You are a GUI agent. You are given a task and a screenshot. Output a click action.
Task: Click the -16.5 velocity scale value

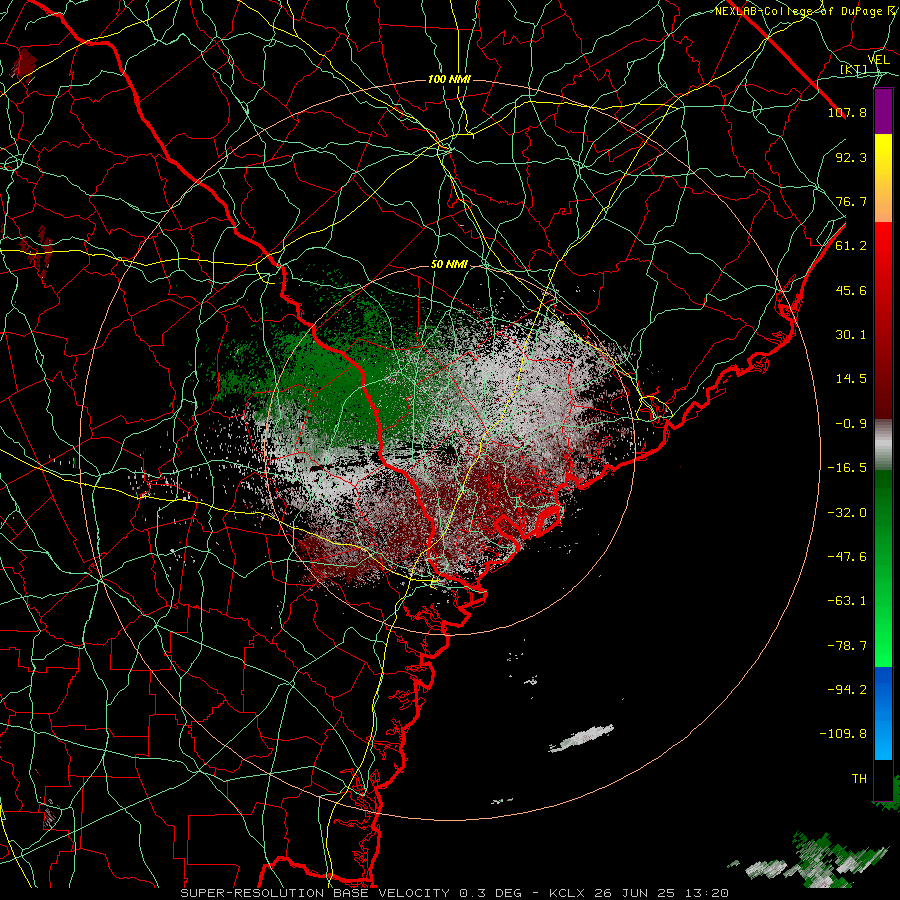point(847,468)
